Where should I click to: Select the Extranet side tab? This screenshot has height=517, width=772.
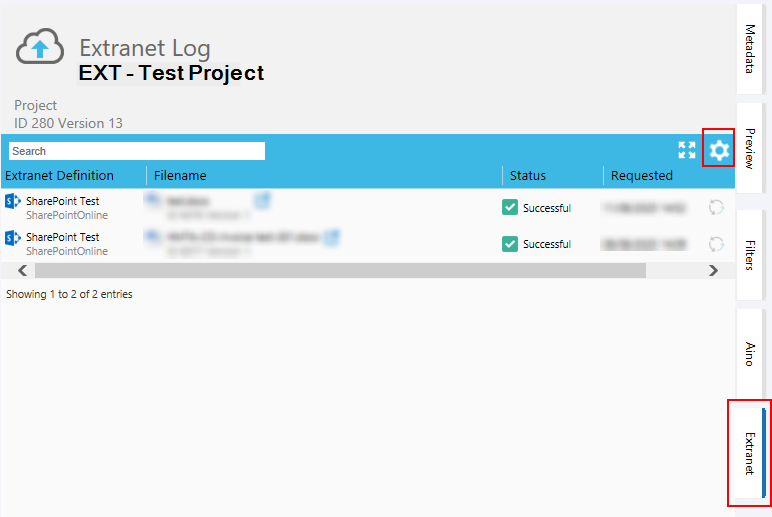tap(750, 453)
